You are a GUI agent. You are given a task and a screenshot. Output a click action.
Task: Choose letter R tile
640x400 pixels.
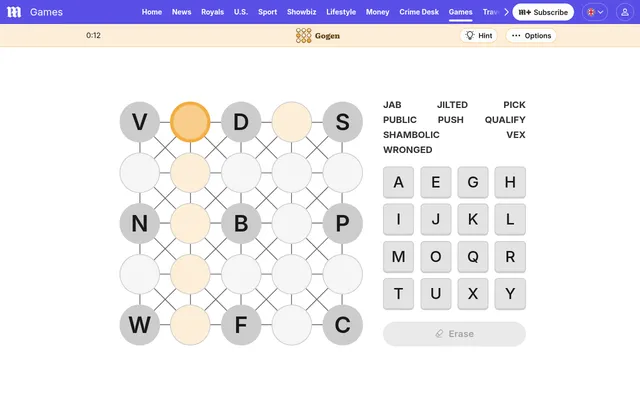[x=510, y=257]
